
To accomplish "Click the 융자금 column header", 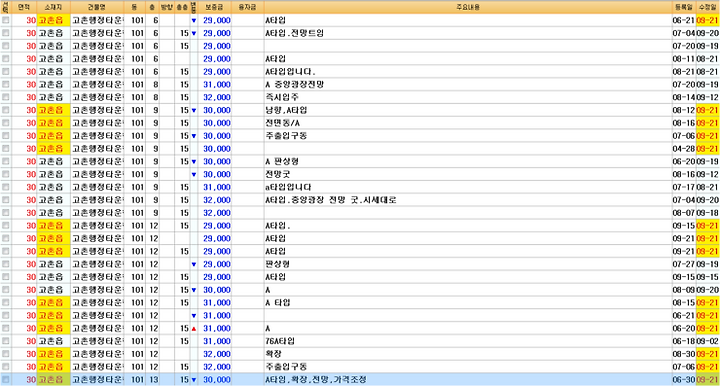I will tap(248, 7).
